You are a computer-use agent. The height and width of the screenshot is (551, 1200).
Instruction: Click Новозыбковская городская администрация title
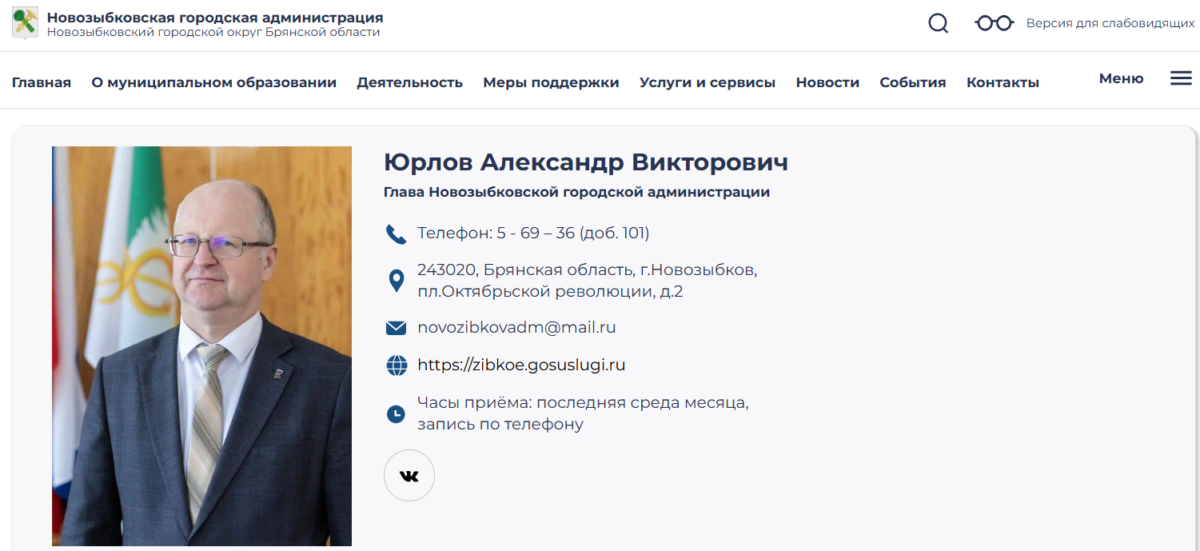click(x=215, y=17)
